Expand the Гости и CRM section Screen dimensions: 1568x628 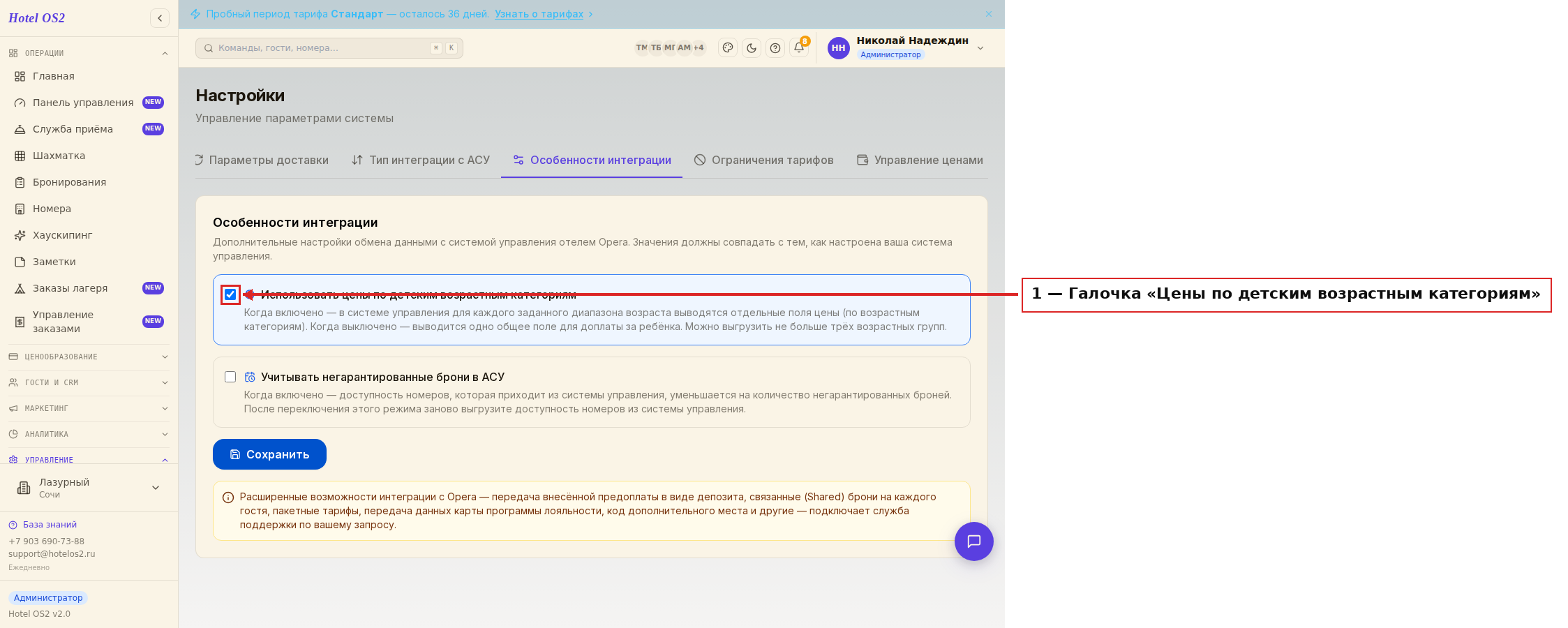[89, 382]
